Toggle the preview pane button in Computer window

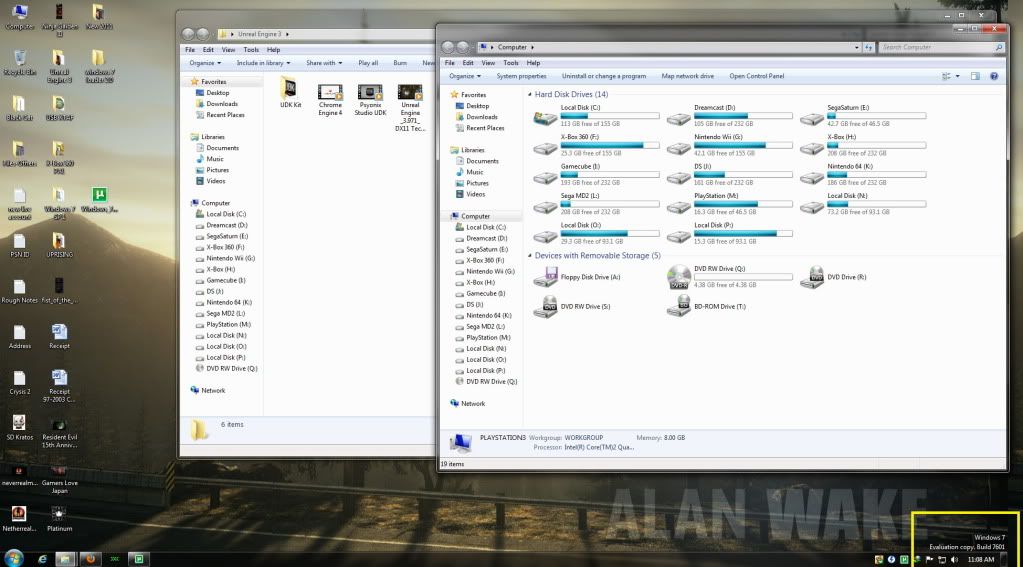click(x=975, y=76)
